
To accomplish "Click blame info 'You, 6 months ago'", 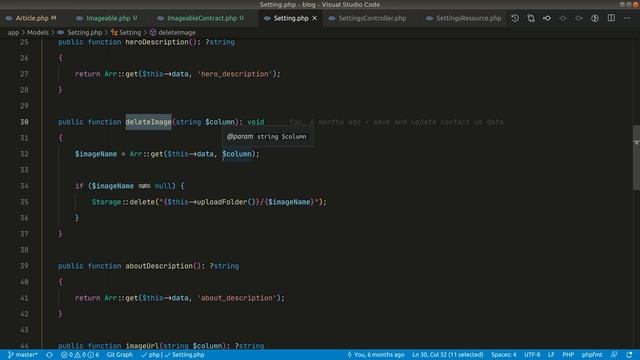I will click(x=376, y=355).
